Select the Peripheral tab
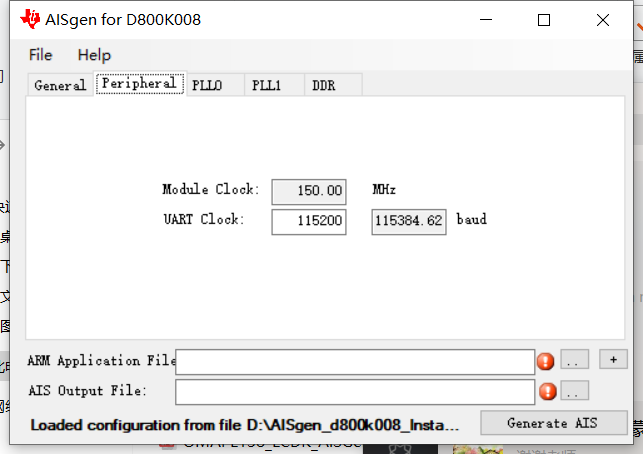The image size is (643, 454). point(139,83)
